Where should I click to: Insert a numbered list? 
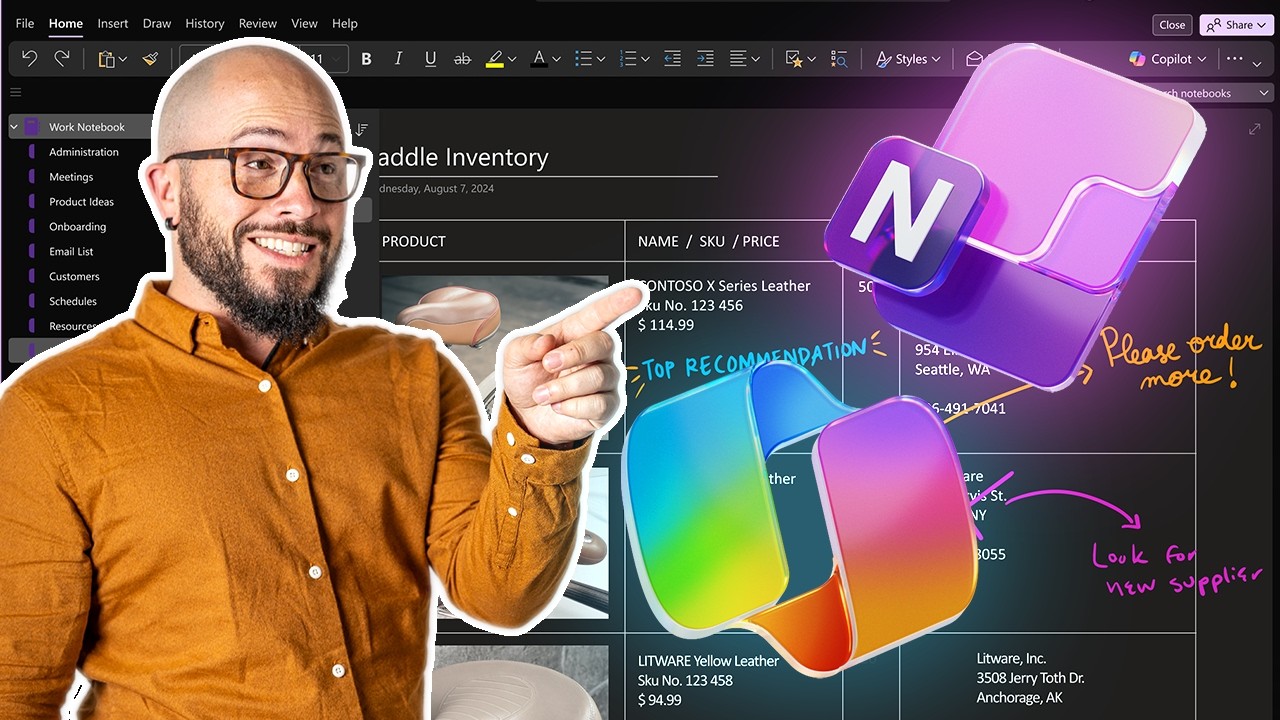click(628, 59)
